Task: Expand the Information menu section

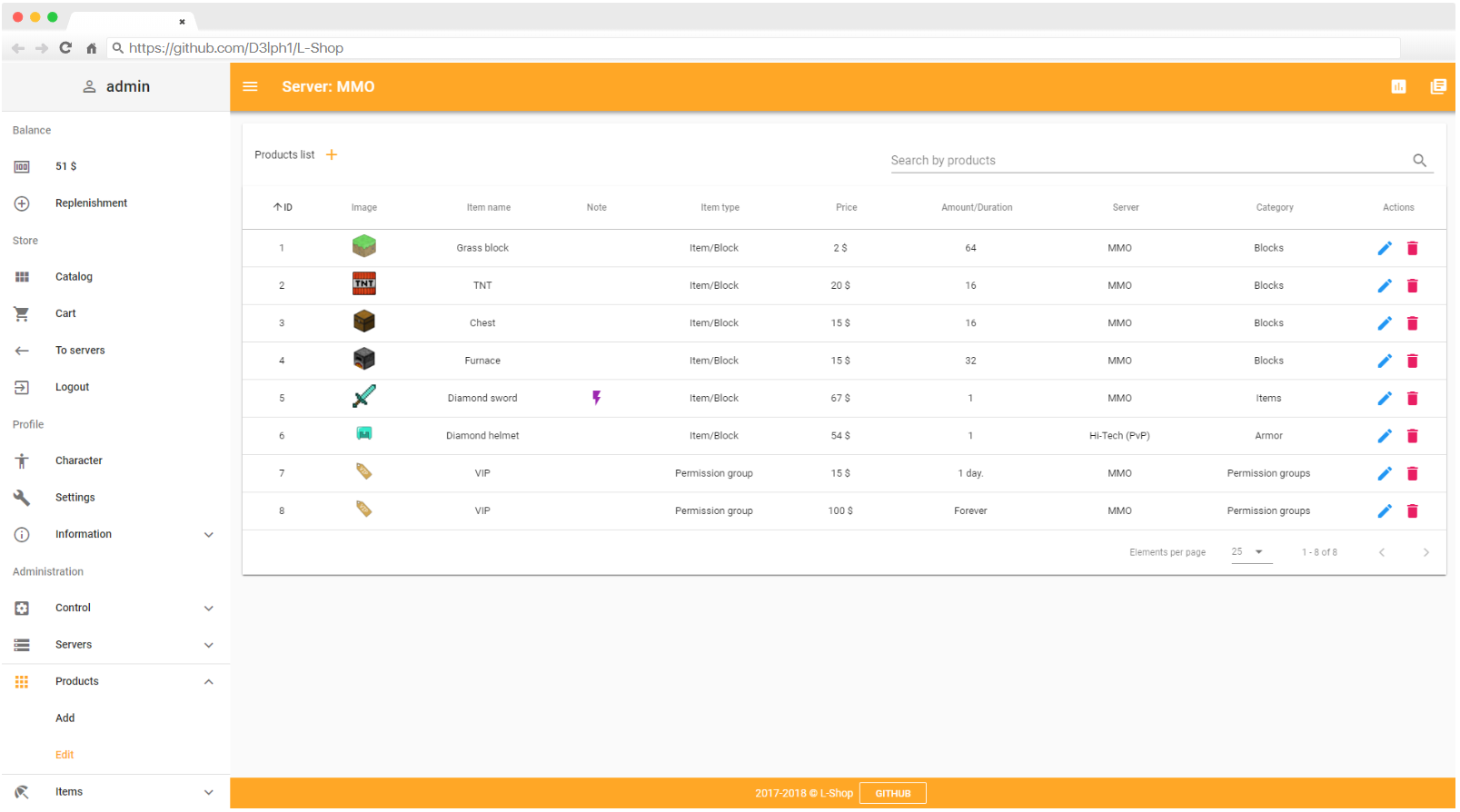Action: coord(209,535)
